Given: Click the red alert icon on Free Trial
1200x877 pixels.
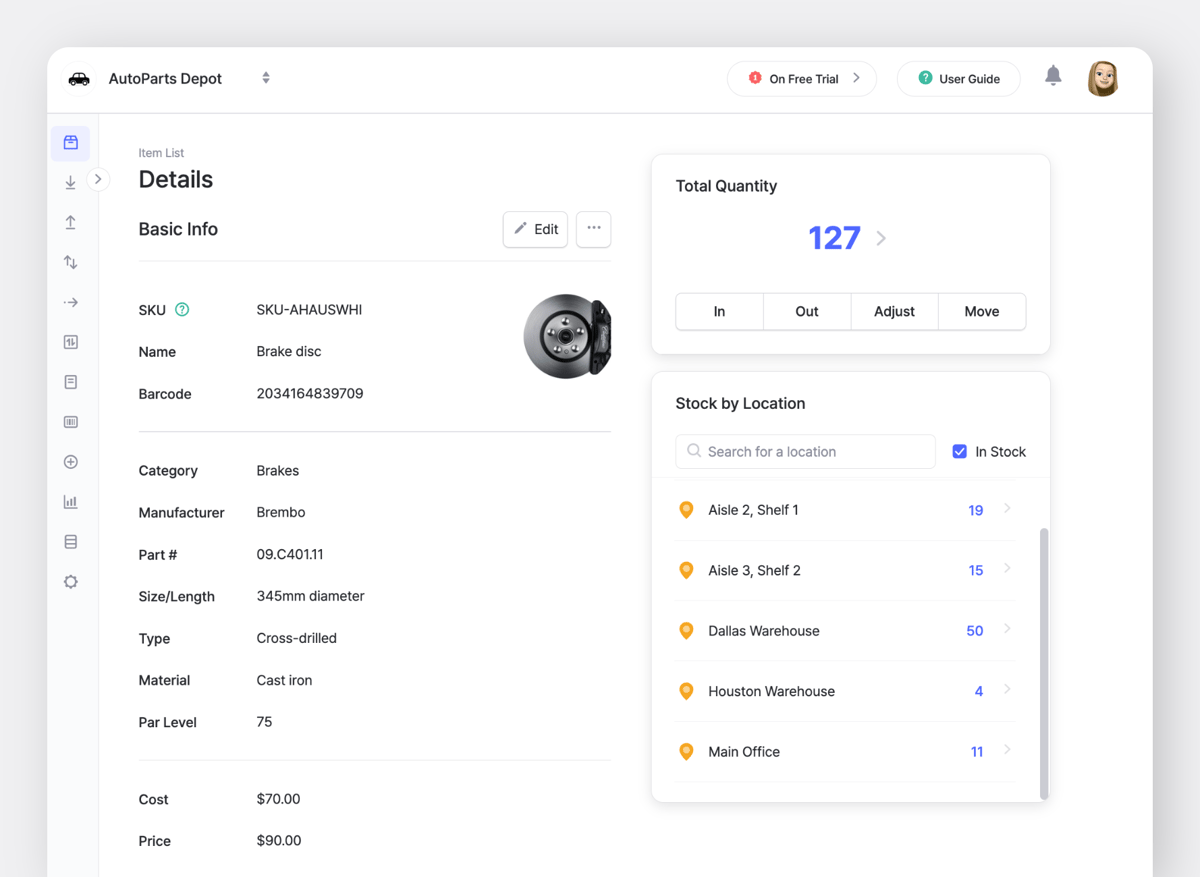Looking at the screenshot, I should (755, 78).
